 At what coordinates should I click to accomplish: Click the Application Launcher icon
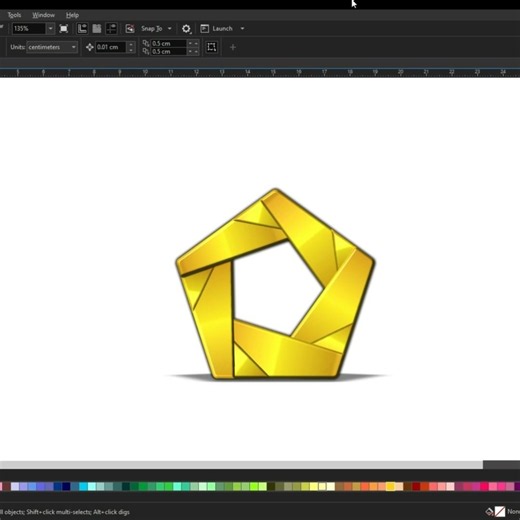204,29
